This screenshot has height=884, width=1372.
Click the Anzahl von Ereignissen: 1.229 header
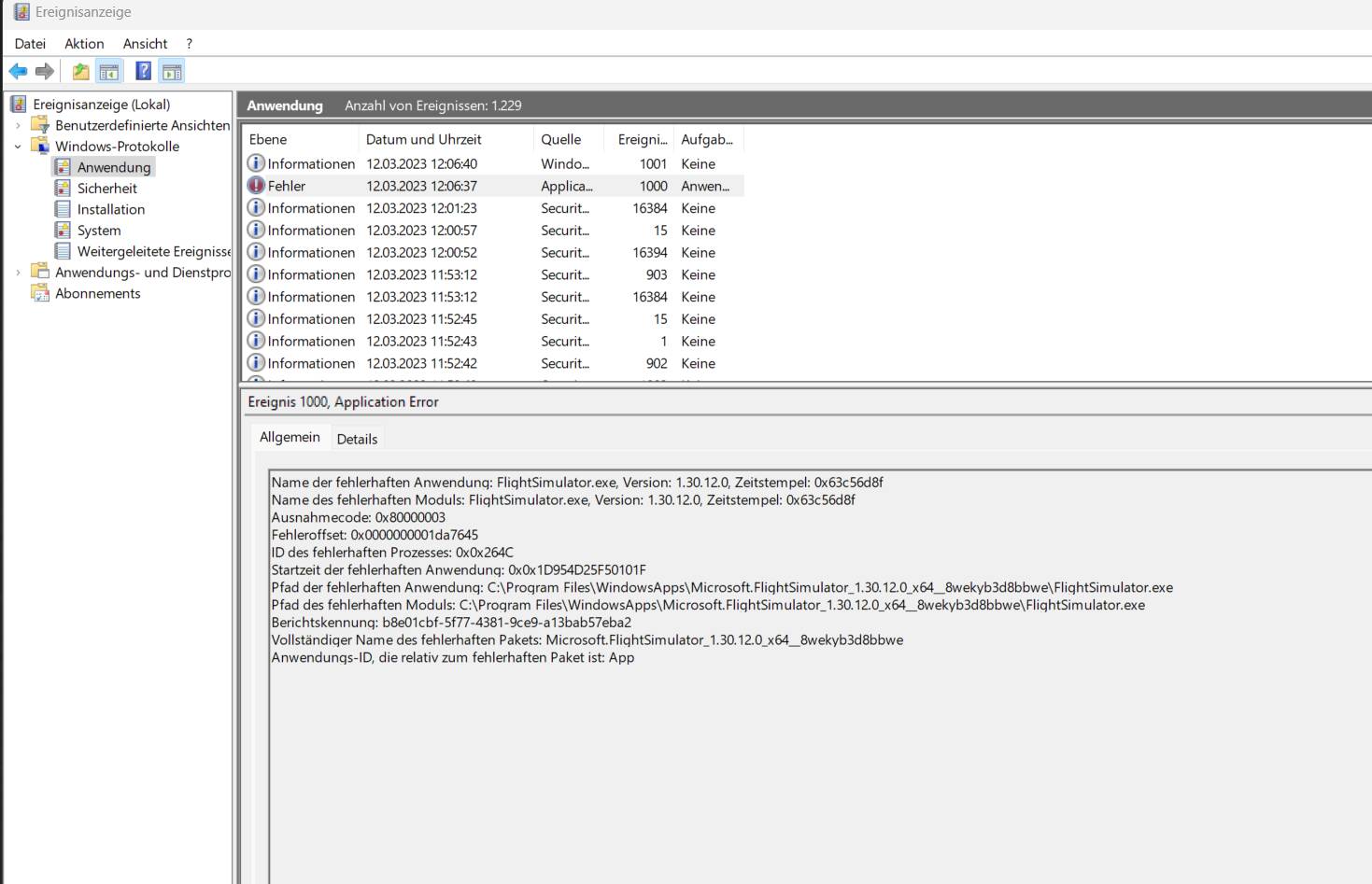click(x=433, y=105)
